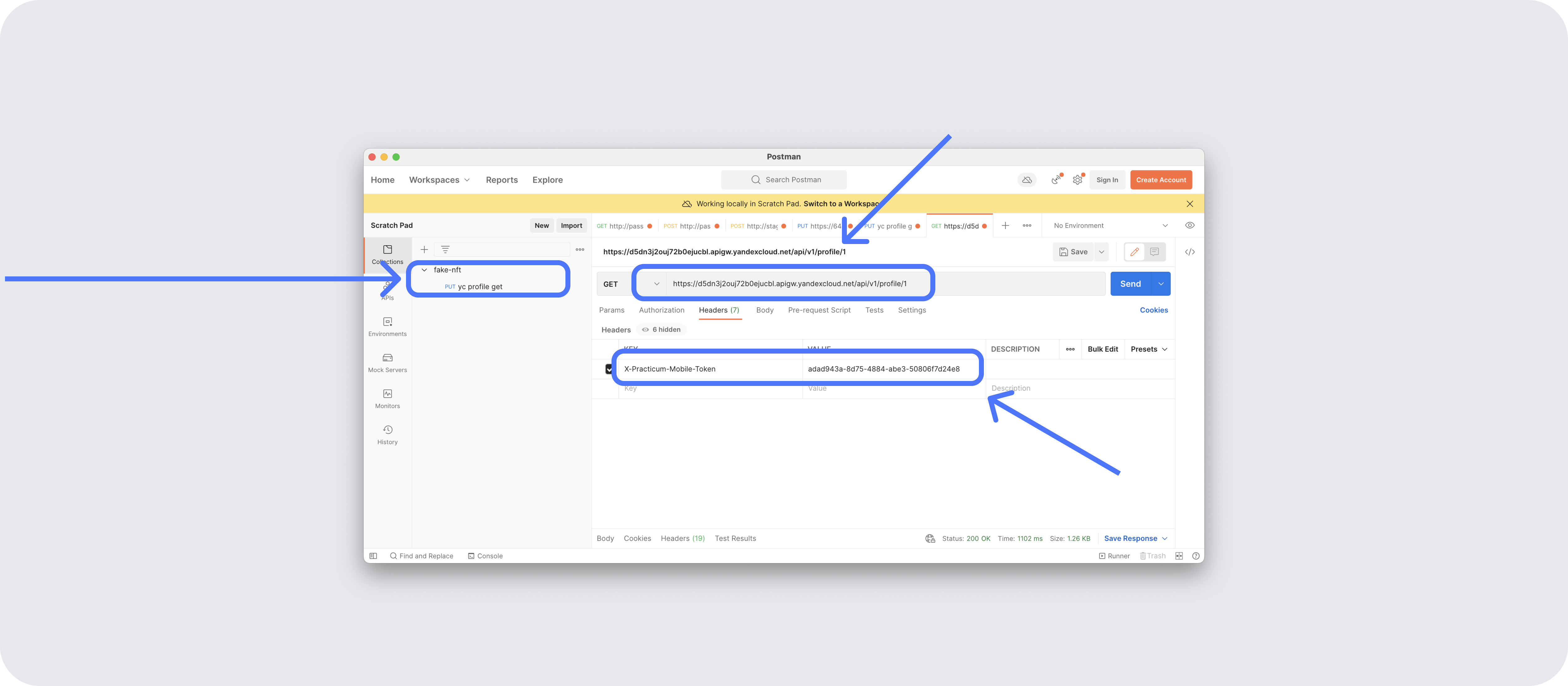Viewport: 1568px width, 686px height.
Task: Switch to the Tests tab
Action: [x=874, y=310]
